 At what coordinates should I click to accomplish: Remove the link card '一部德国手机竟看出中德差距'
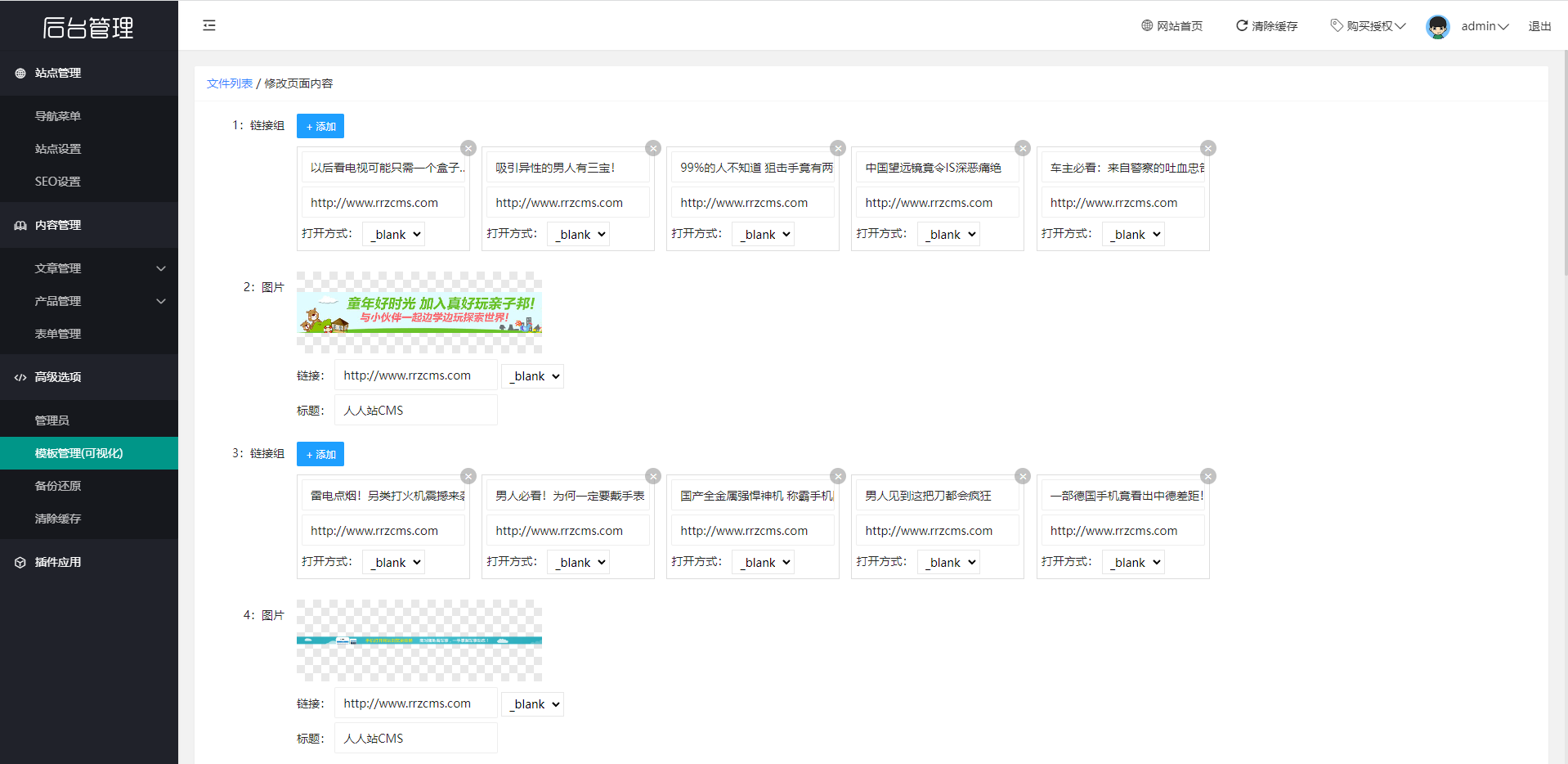1208,476
